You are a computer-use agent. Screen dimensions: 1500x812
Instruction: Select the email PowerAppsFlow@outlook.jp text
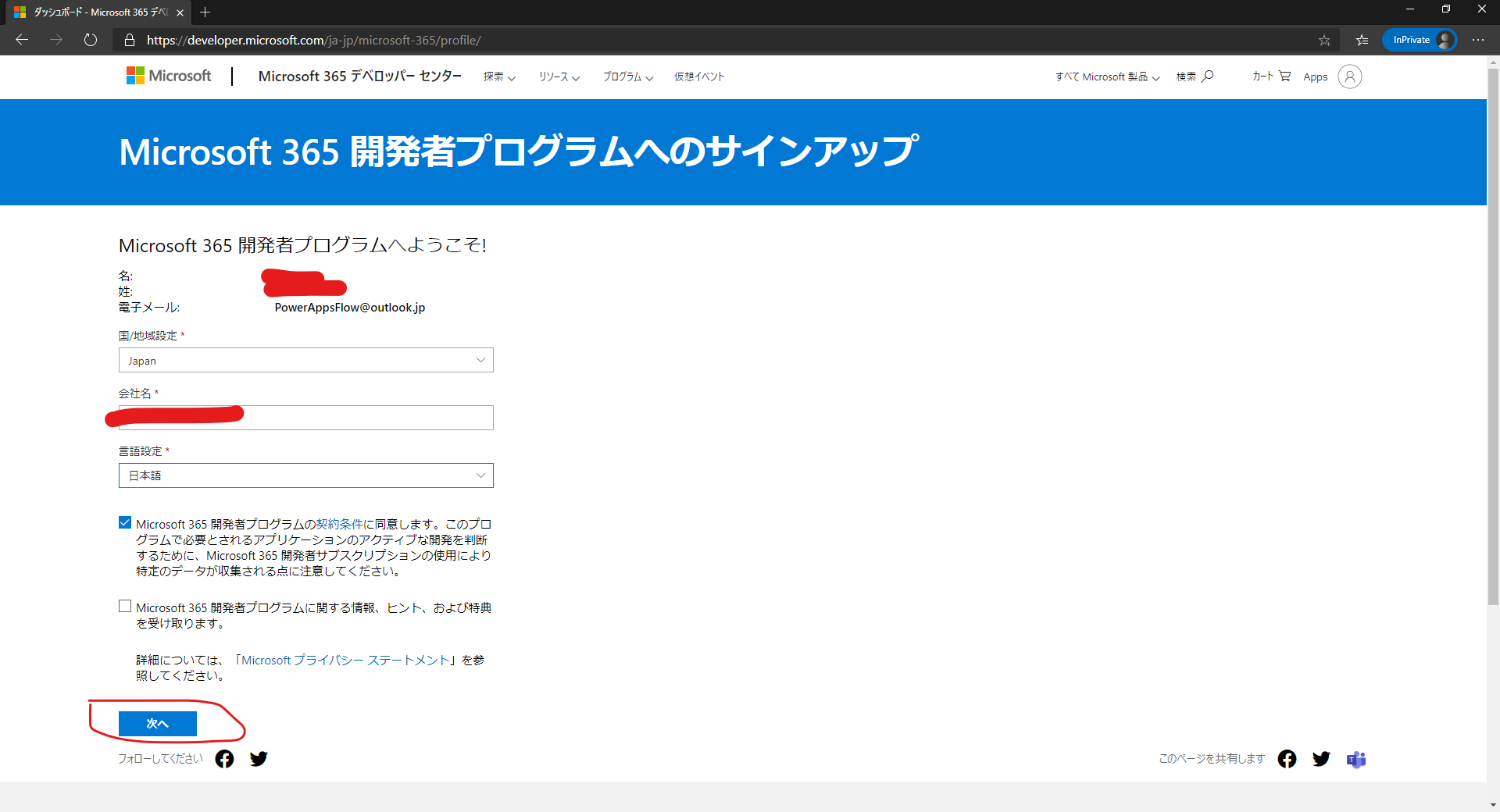click(350, 308)
